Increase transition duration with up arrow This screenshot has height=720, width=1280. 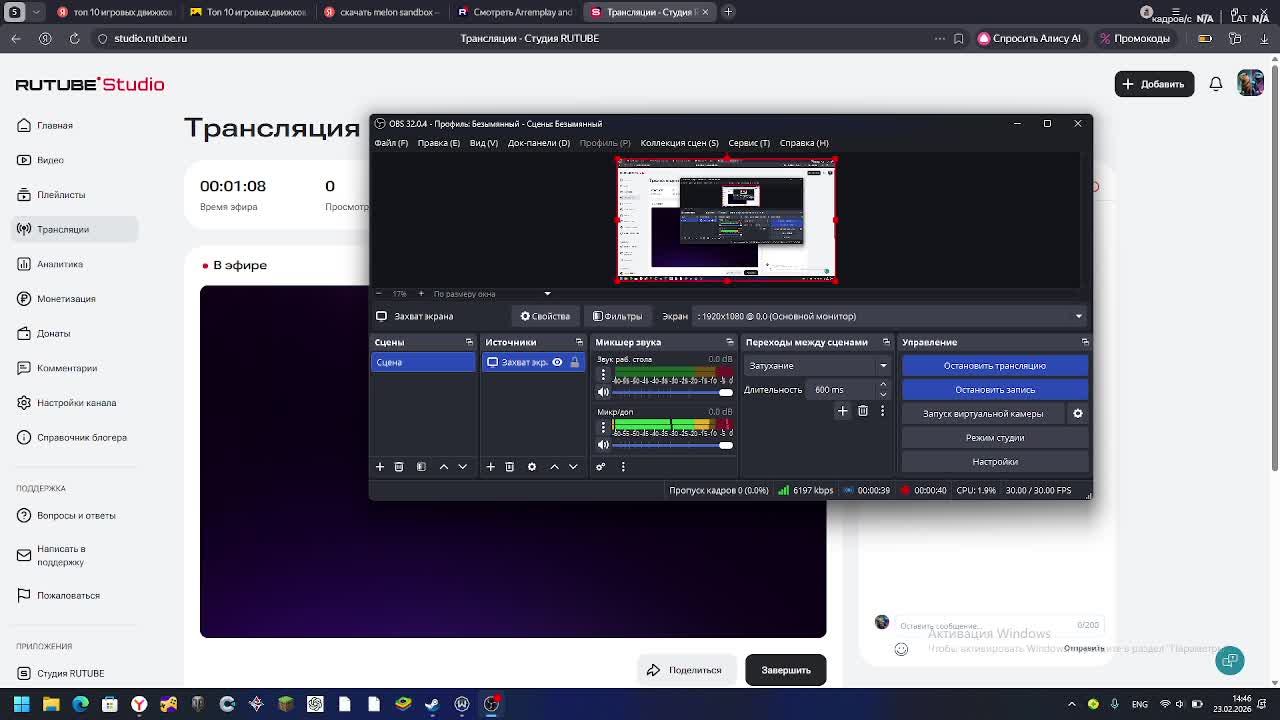883,385
